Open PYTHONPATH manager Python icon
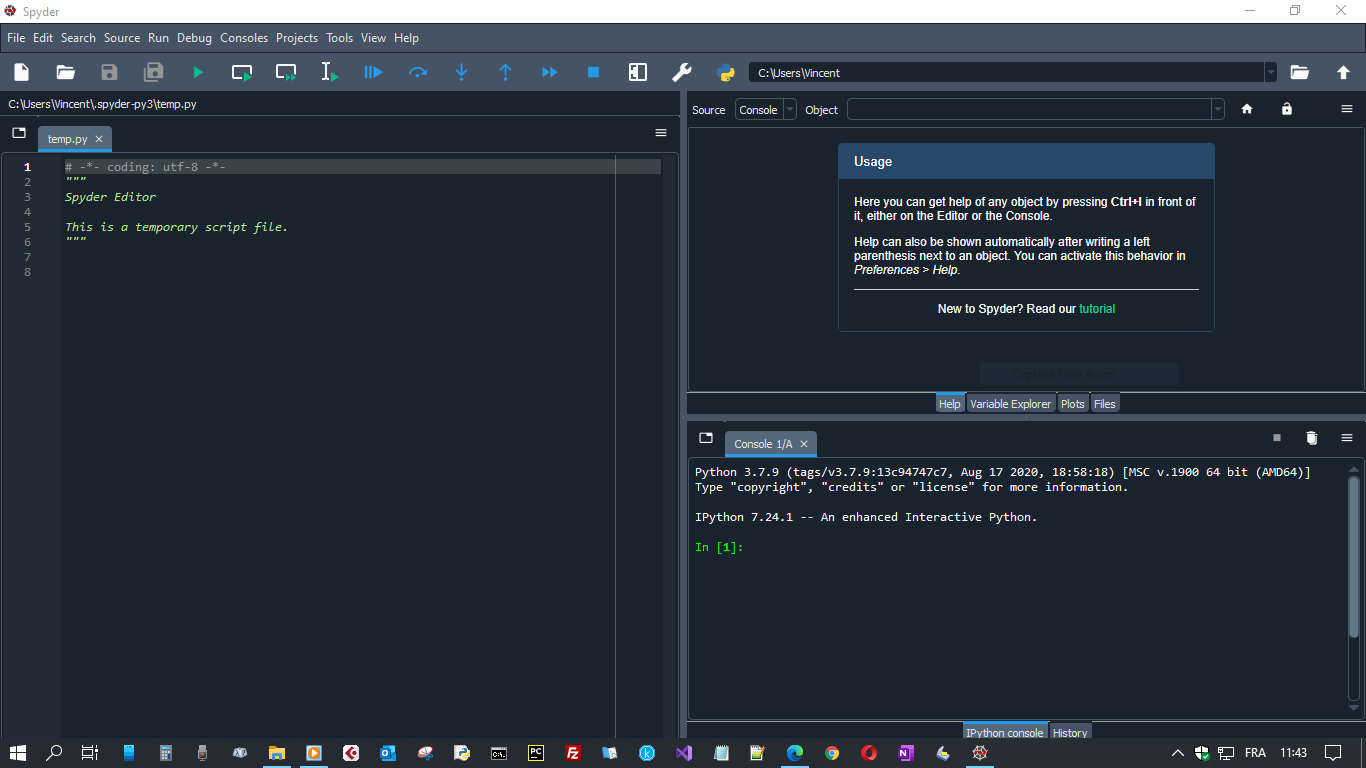The width and height of the screenshot is (1366, 768). click(726, 72)
